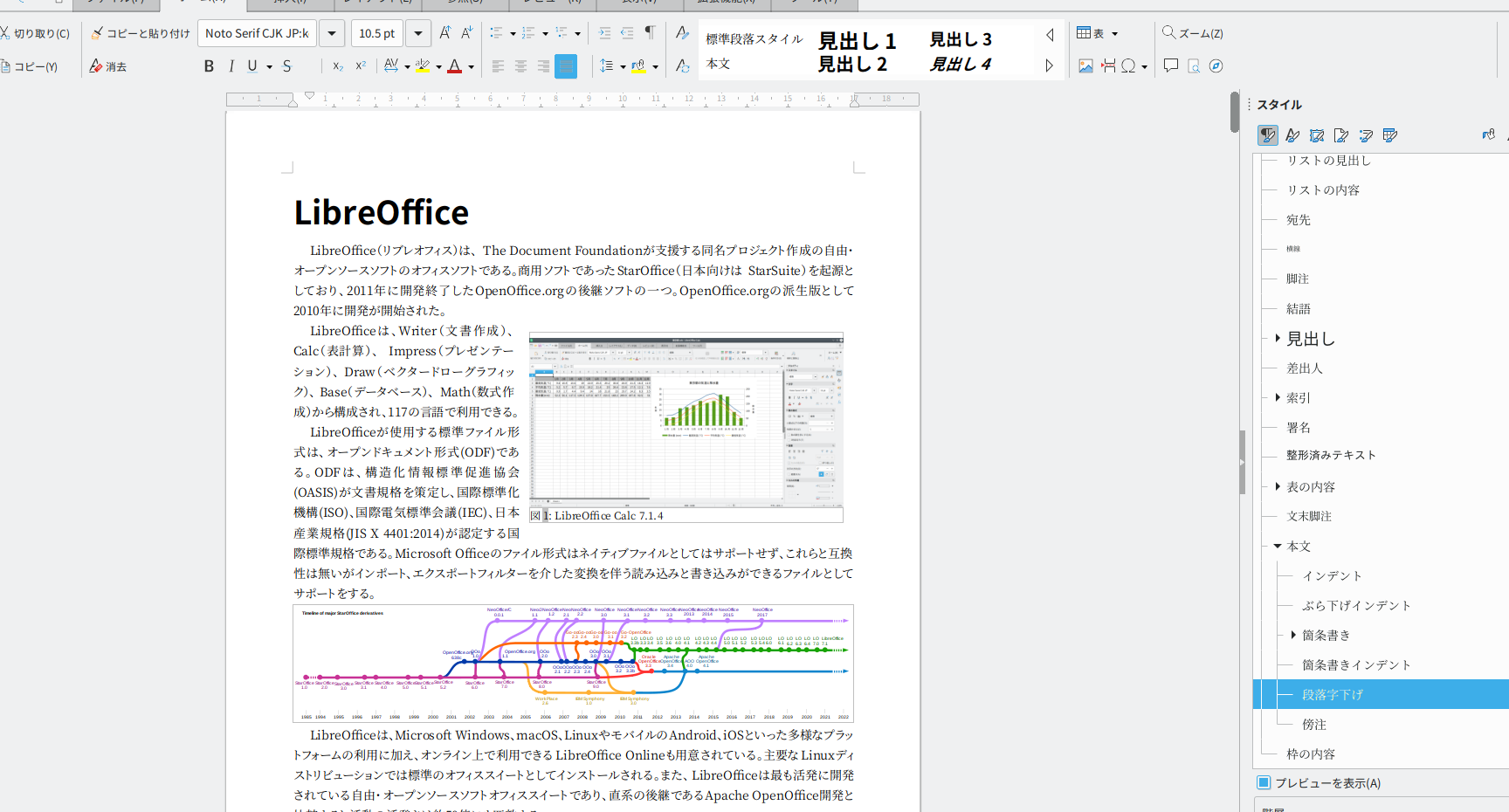
Task: Decrease paragraph indent
Action: click(627, 33)
